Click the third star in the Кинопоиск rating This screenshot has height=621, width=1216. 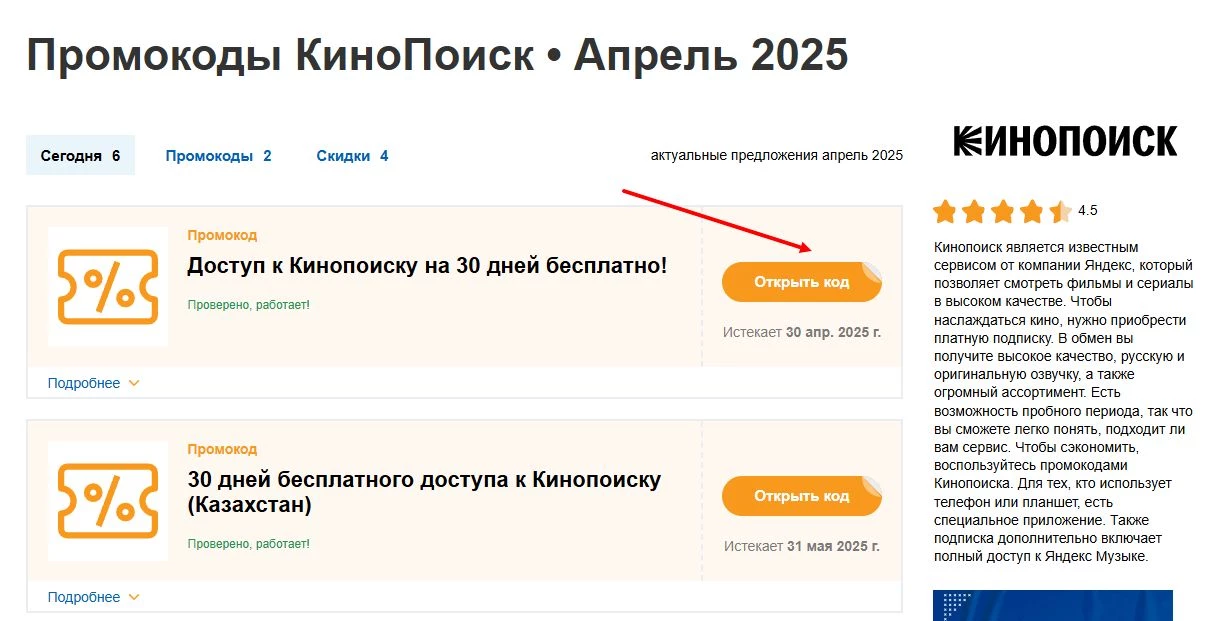tap(1000, 211)
